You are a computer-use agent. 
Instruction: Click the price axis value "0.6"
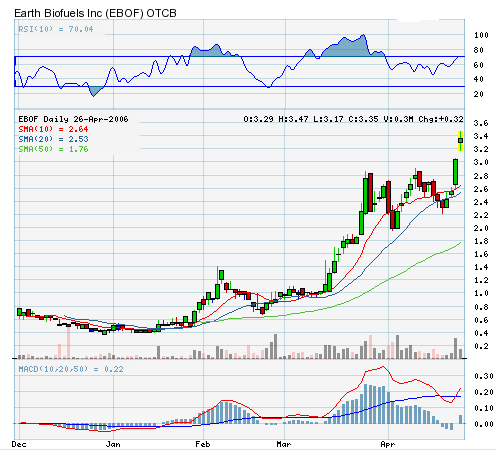[481, 320]
